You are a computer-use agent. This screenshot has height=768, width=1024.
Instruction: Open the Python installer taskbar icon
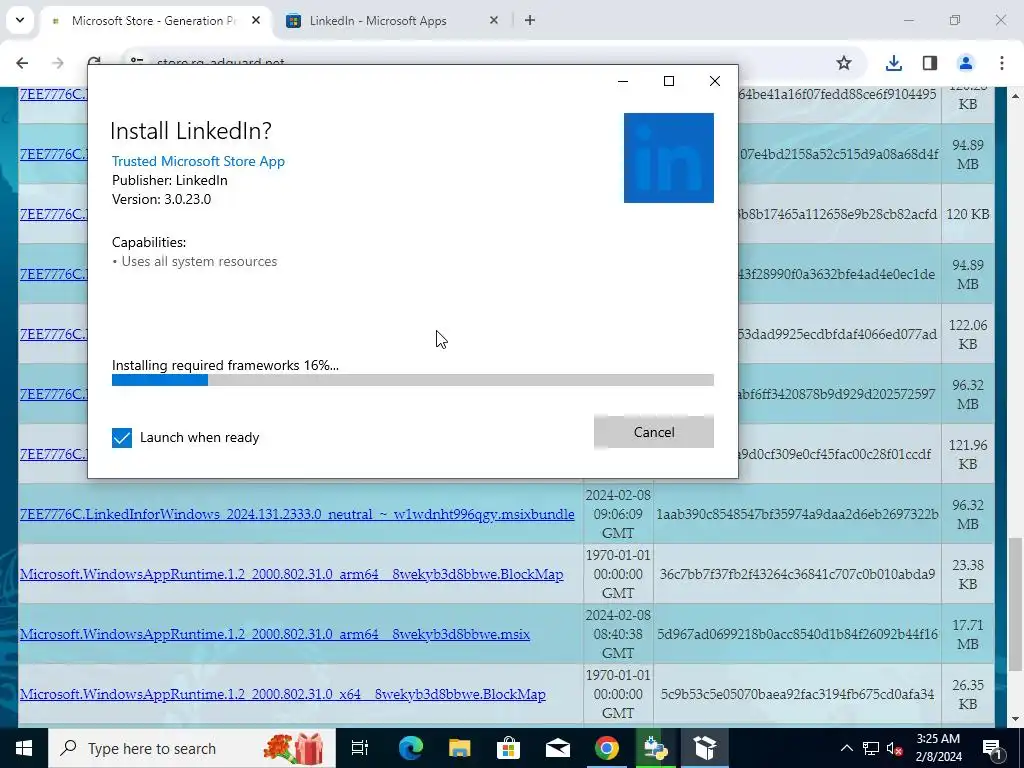click(x=656, y=748)
